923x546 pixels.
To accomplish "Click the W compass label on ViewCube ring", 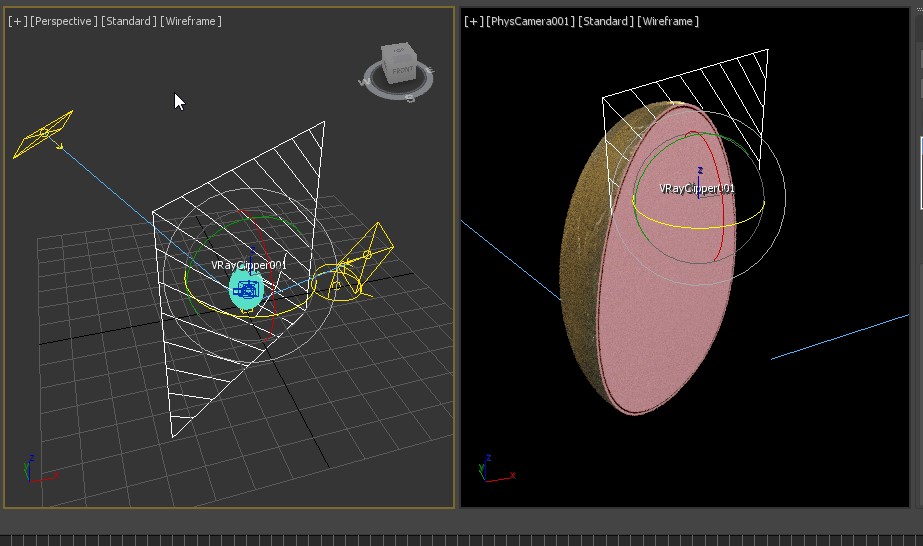I will coord(366,81).
